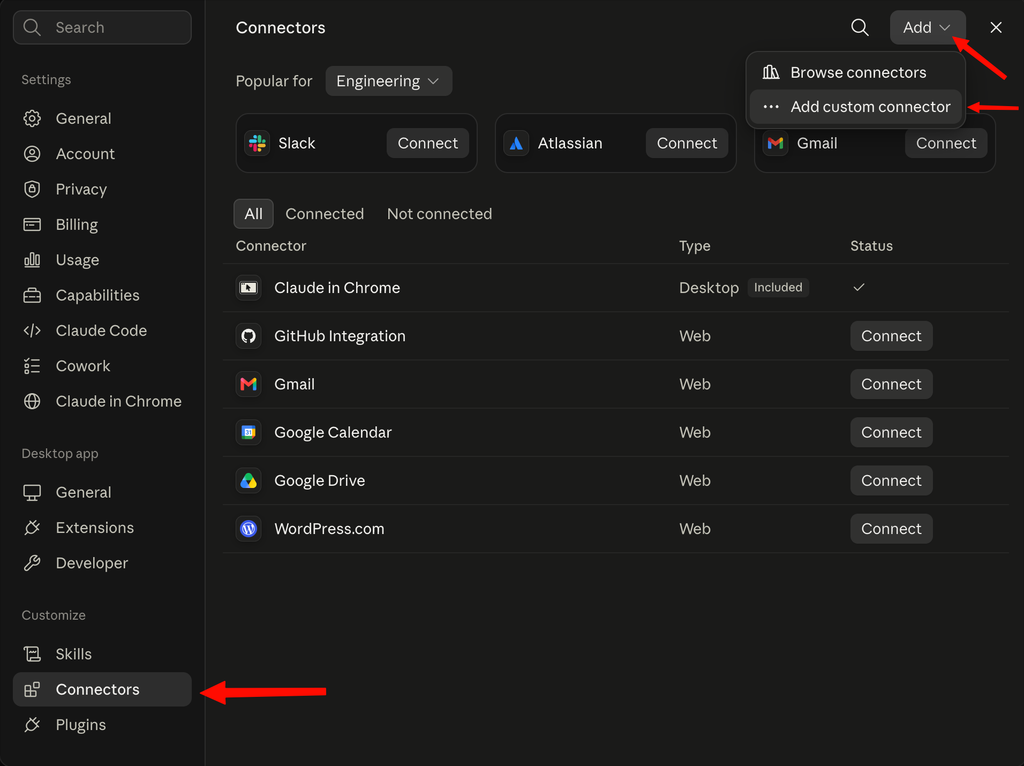Open the Capabilities settings

103,295
